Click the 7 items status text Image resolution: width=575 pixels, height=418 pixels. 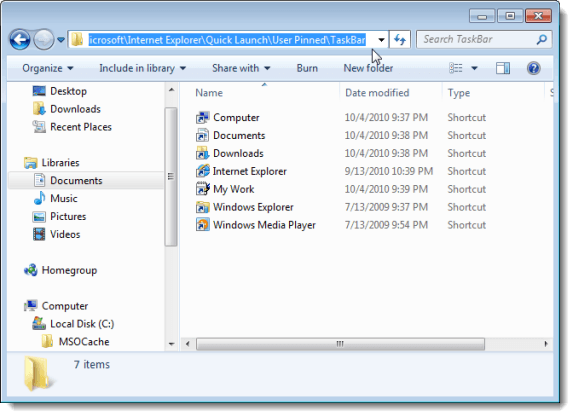pyautogui.click(x=92, y=365)
